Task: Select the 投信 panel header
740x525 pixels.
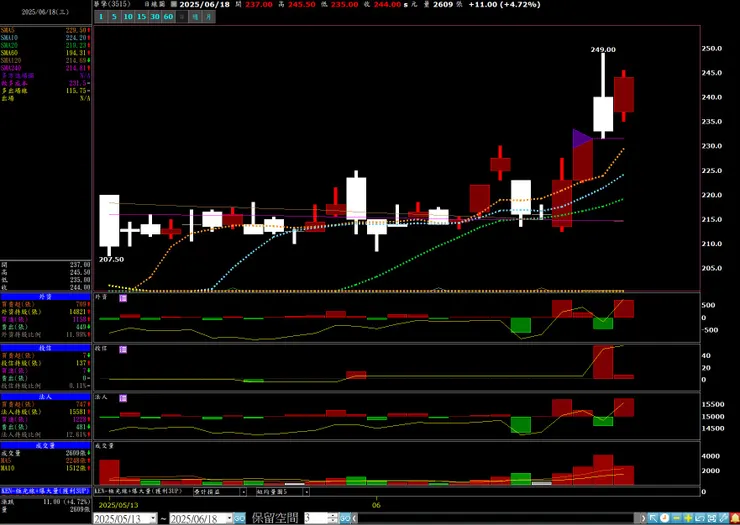Action: point(45,348)
